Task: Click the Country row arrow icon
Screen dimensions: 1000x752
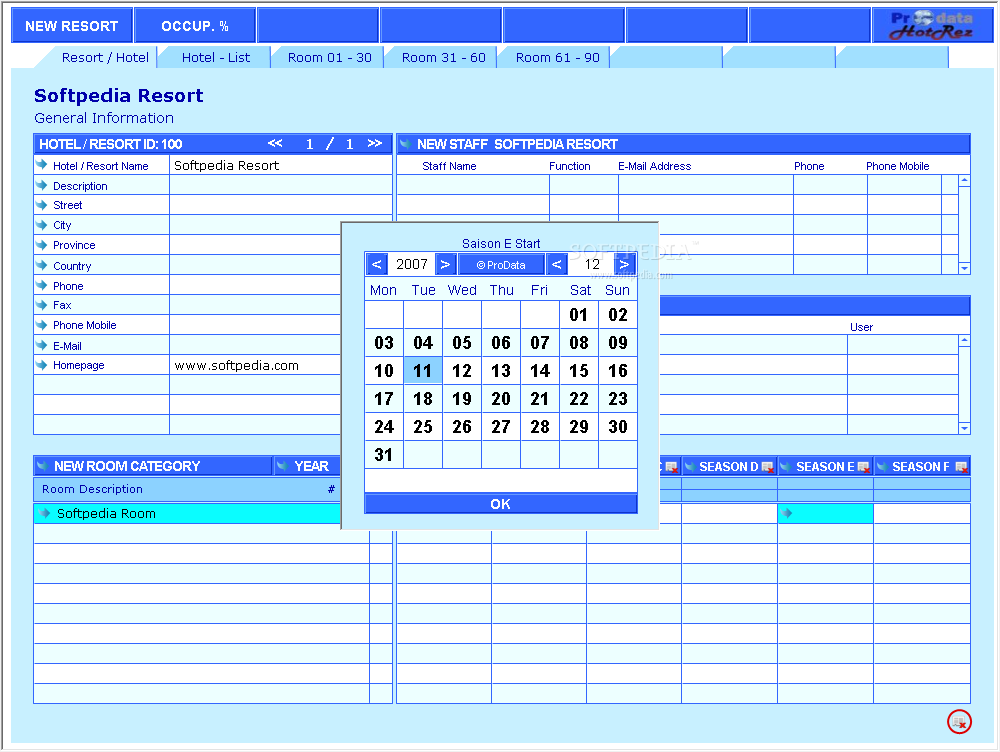Action: [x=42, y=265]
